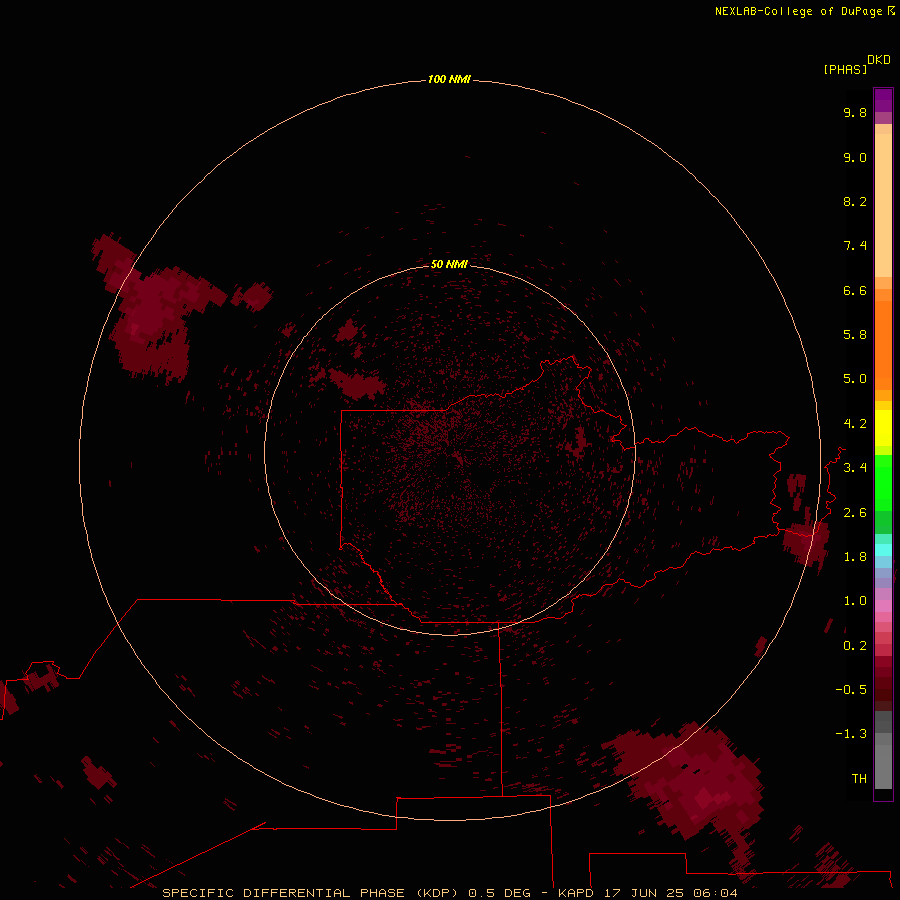Click the NEXLAB-College of DuPage credit text

point(804,11)
